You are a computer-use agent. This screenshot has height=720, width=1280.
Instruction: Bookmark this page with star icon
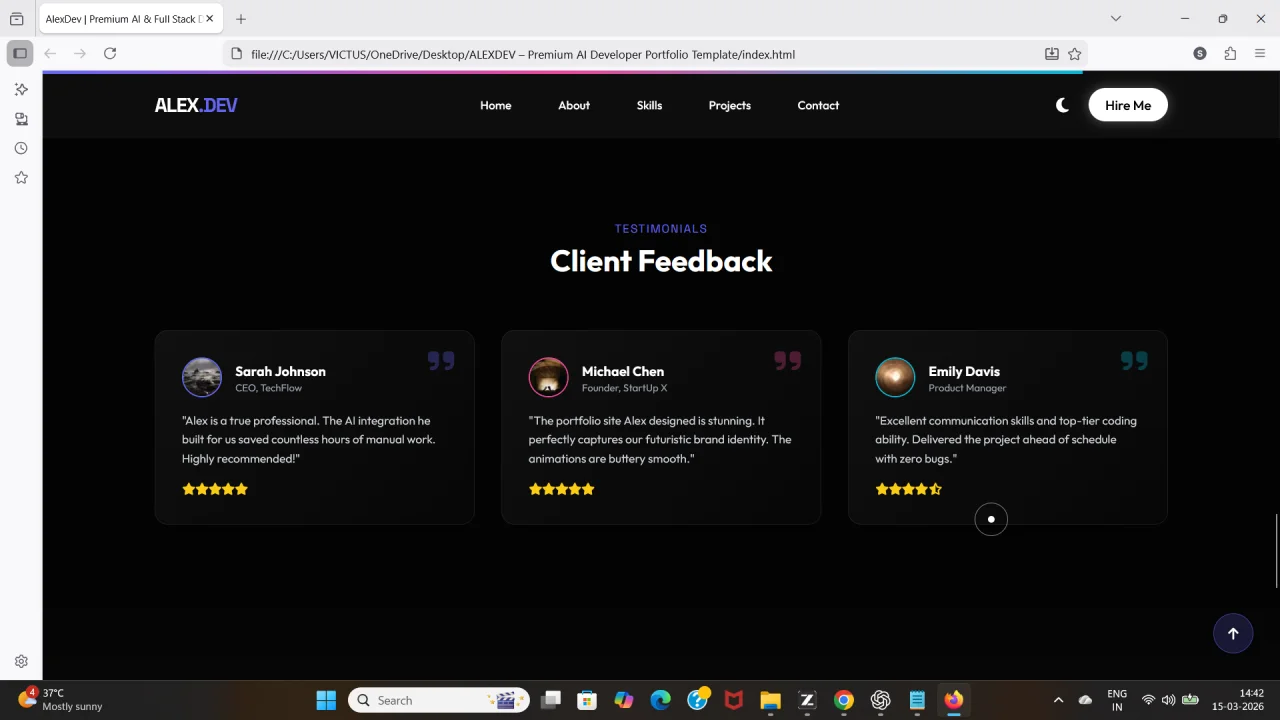click(x=1075, y=54)
